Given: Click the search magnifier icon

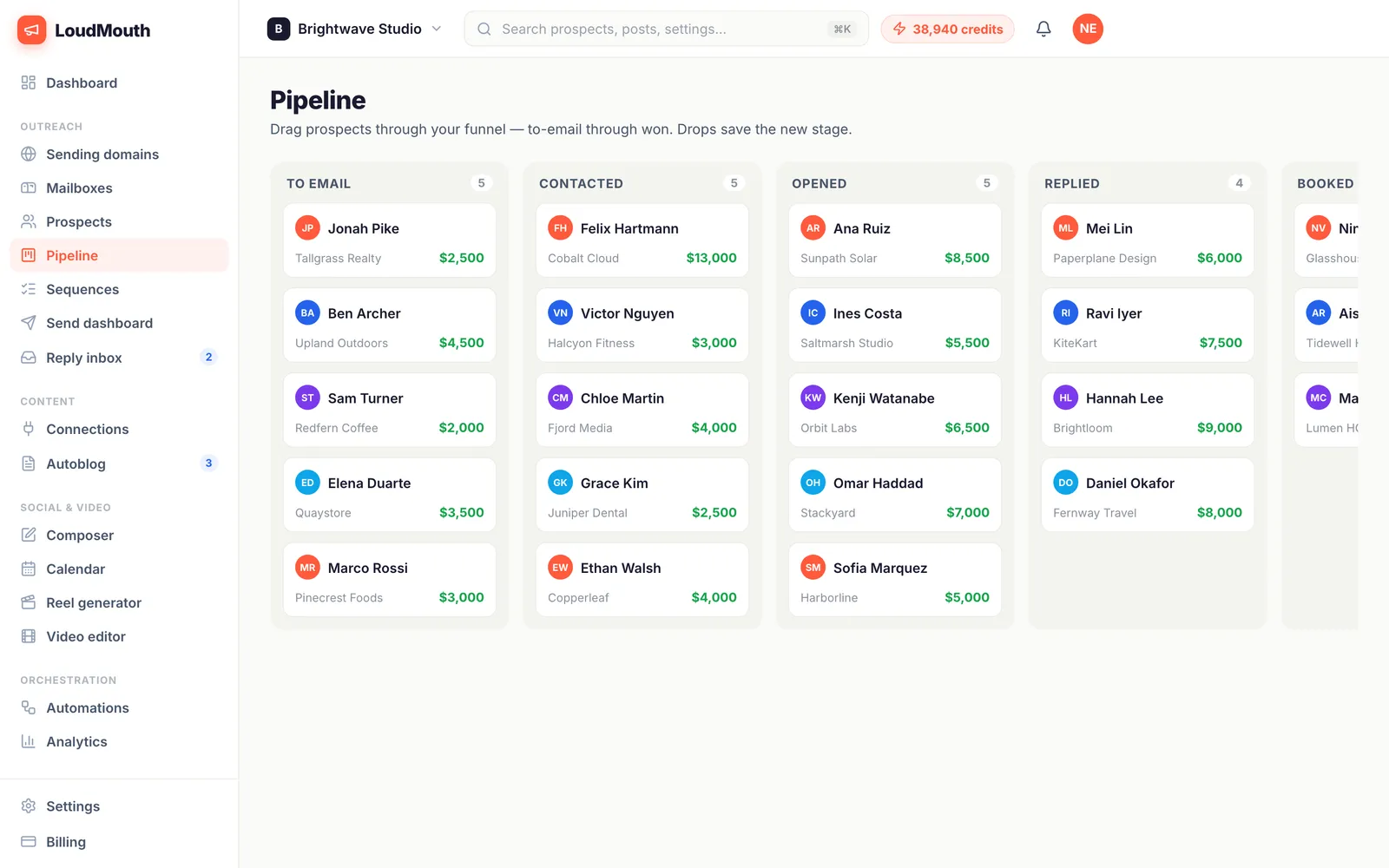Looking at the screenshot, I should tap(484, 29).
